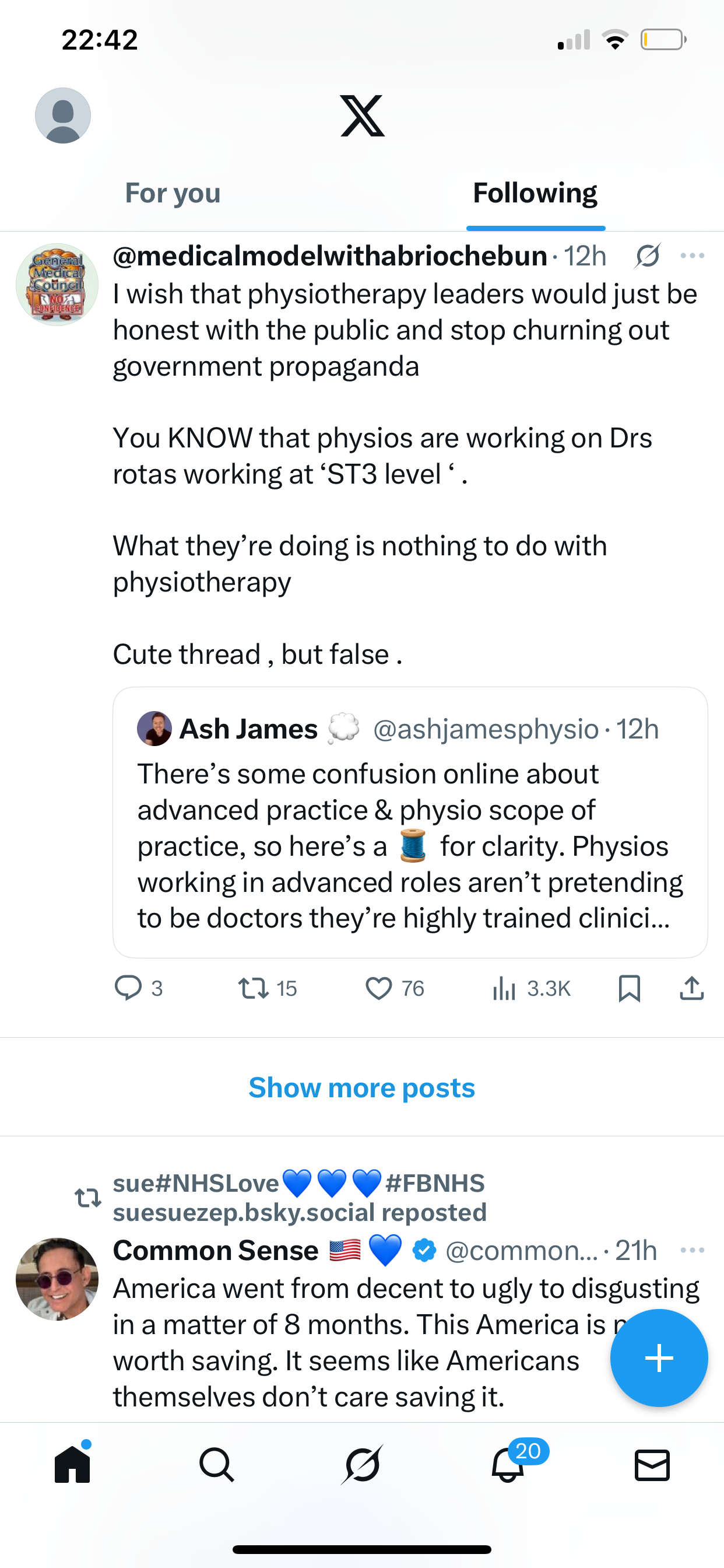724x1568 pixels.
Task: Share the physiotherapy leaders post
Action: [692, 988]
